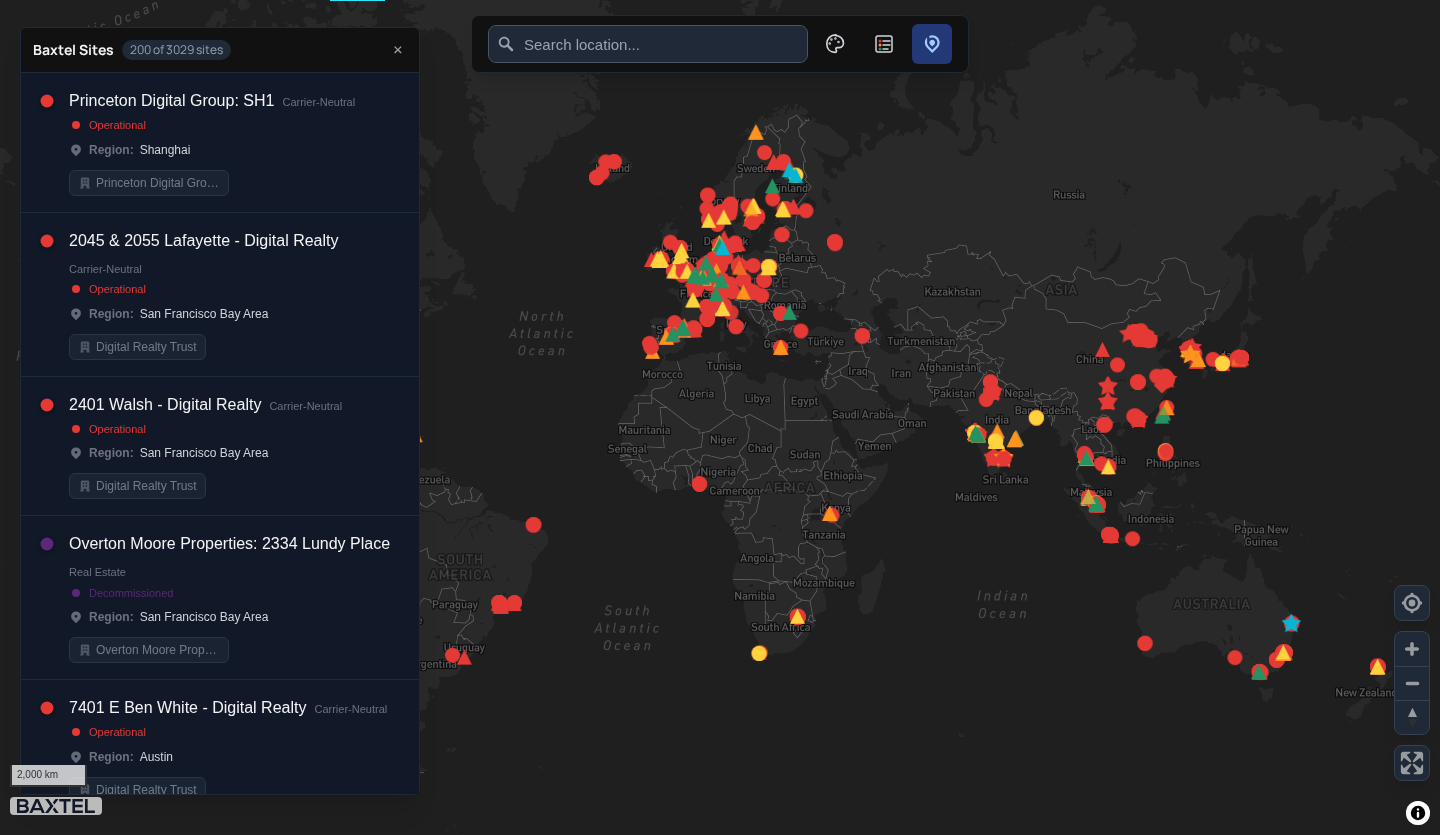Click the map search magnifier icon
The height and width of the screenshot is (835, 1440).
(506, 44)
